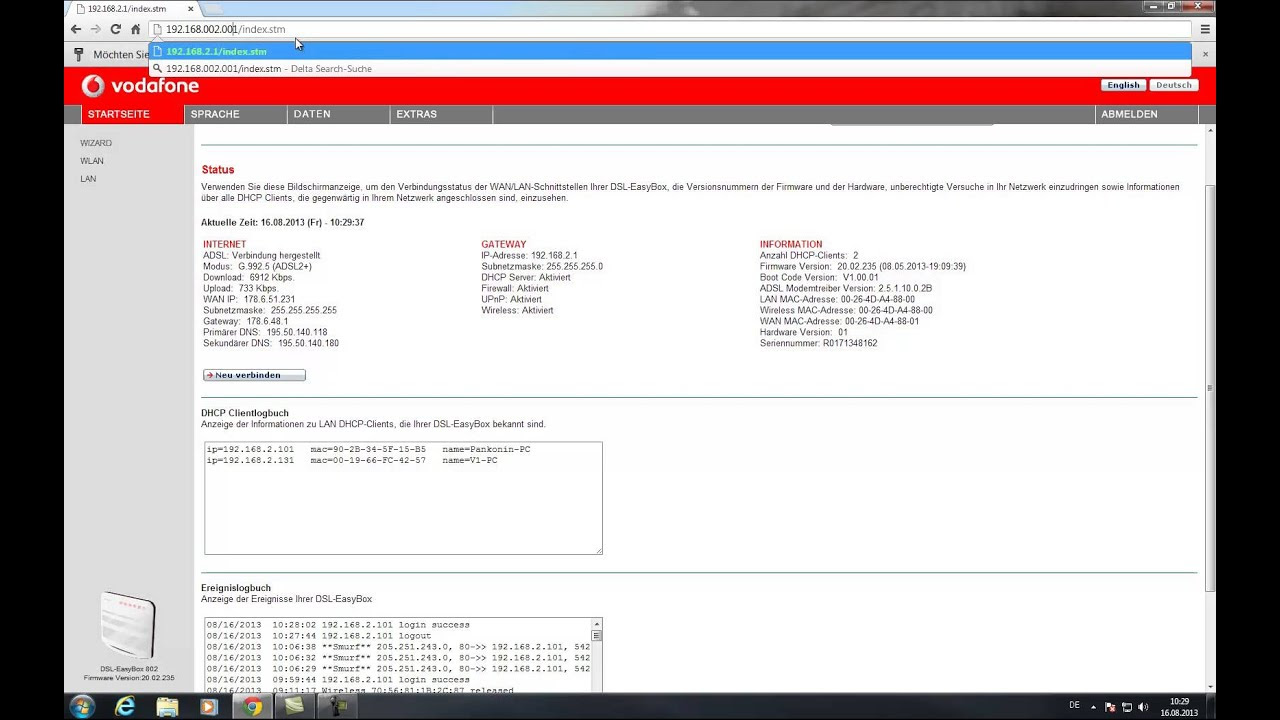Open Windows Media Player from the taskbar
Viewport: 1280px width, 720px height.
[x=209, y=706]
